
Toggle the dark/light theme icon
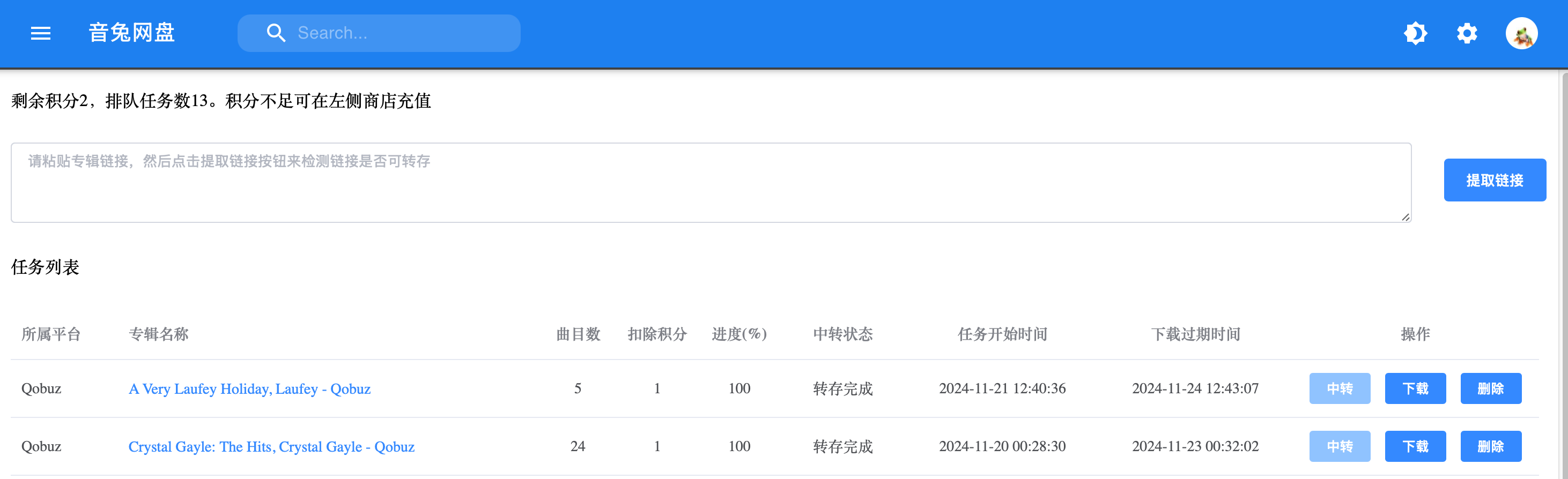[1416, 33]
